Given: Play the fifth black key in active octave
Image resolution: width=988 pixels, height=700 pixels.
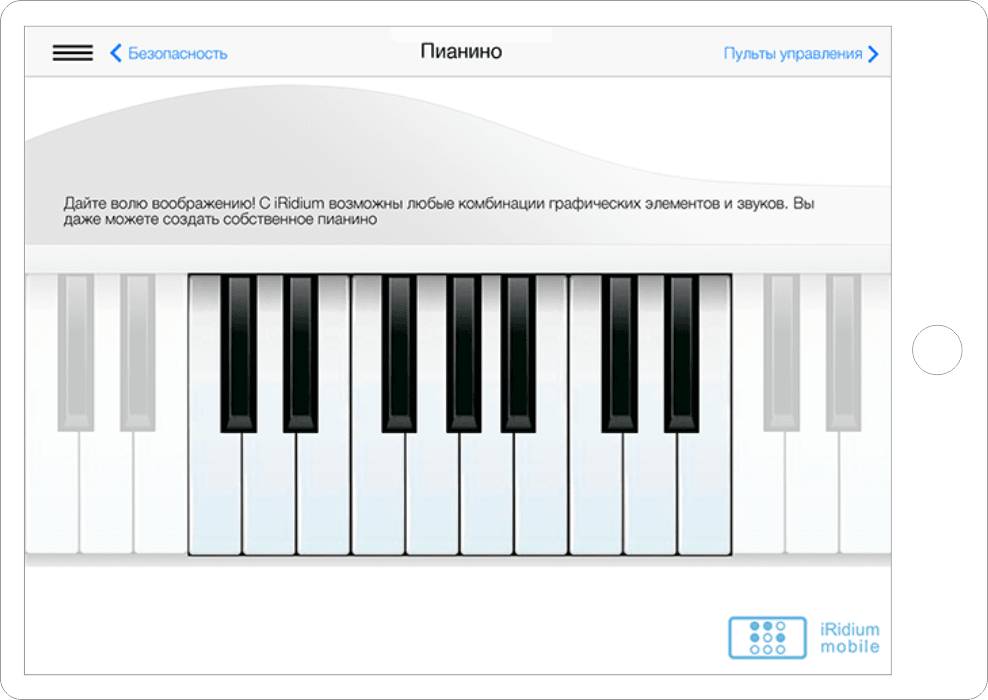Looking at the screenshot, I should pyautogui.click(x=519, y=353).
